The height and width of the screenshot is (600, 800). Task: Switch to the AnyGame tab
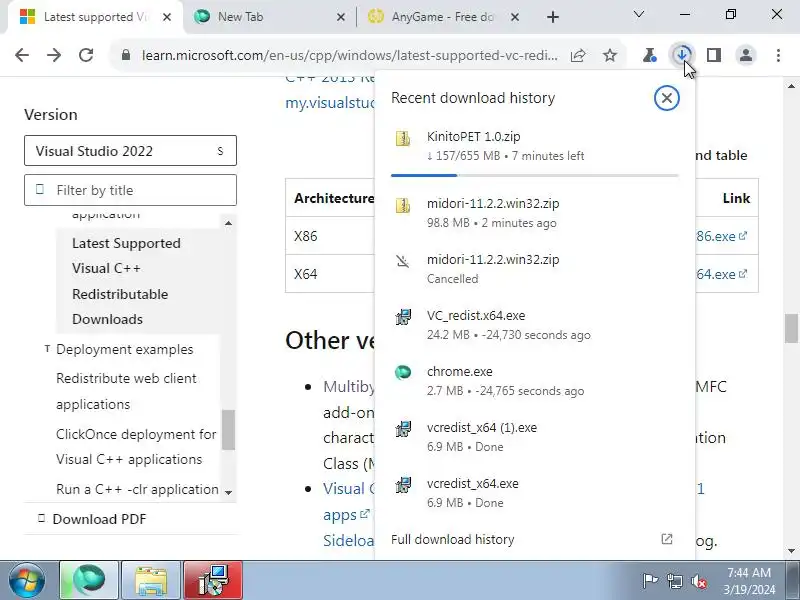click(442, 17)
